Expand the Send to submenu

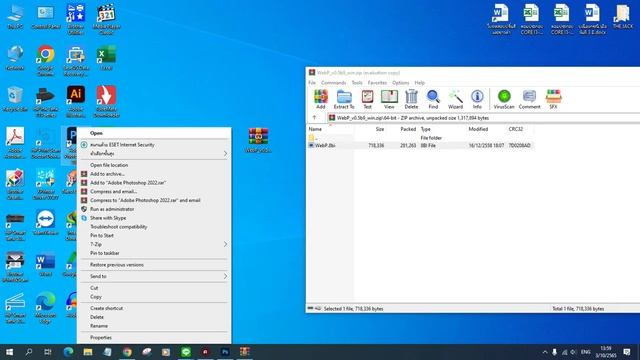154,276
